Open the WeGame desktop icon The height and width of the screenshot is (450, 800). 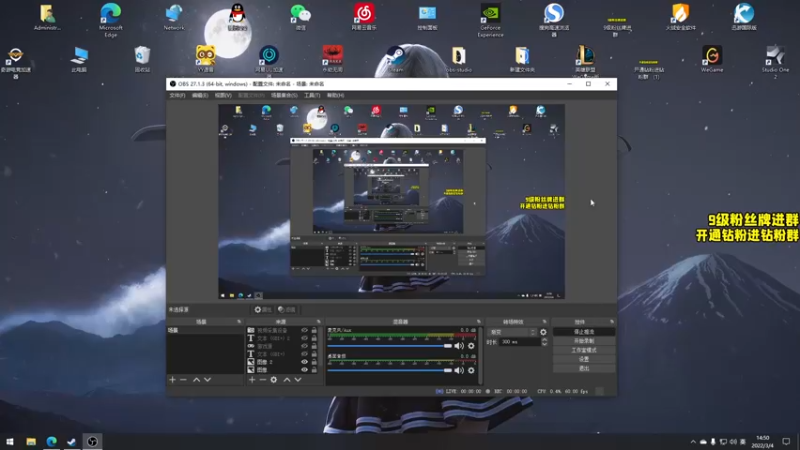[x=712, y=59]
